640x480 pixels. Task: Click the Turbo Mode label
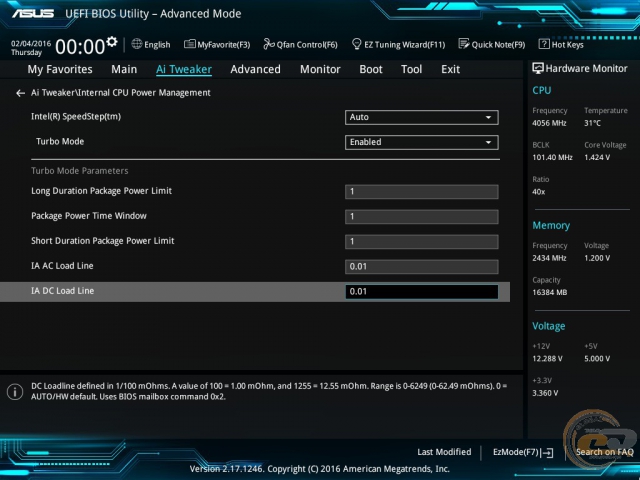click(x=60, y=142)
